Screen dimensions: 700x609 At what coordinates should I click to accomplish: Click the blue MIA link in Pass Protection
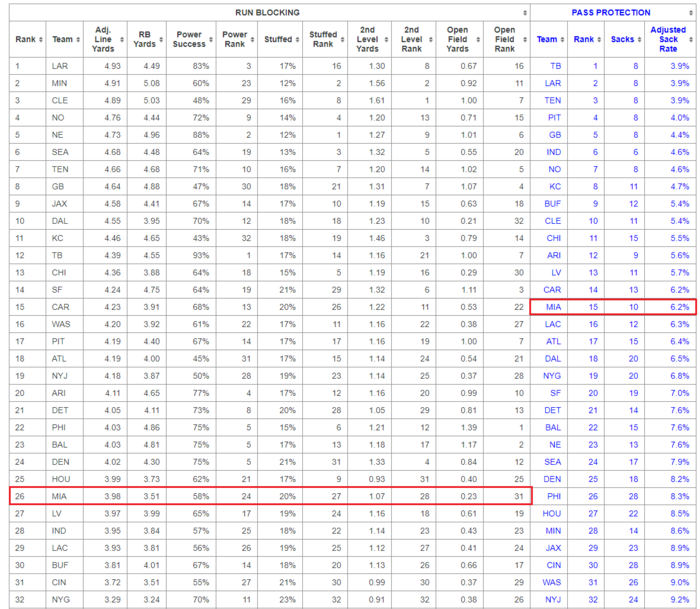click(x=554, y=307)
